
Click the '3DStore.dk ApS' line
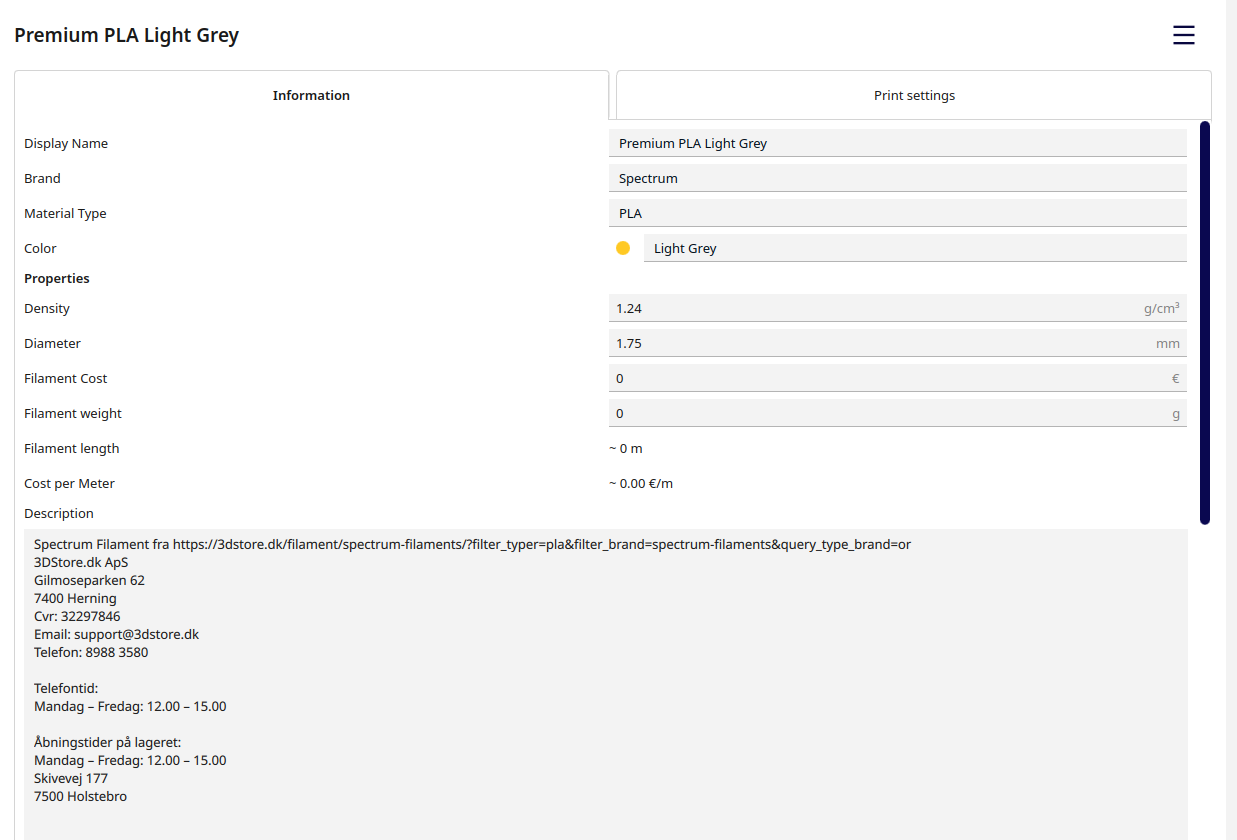(81, 562)
